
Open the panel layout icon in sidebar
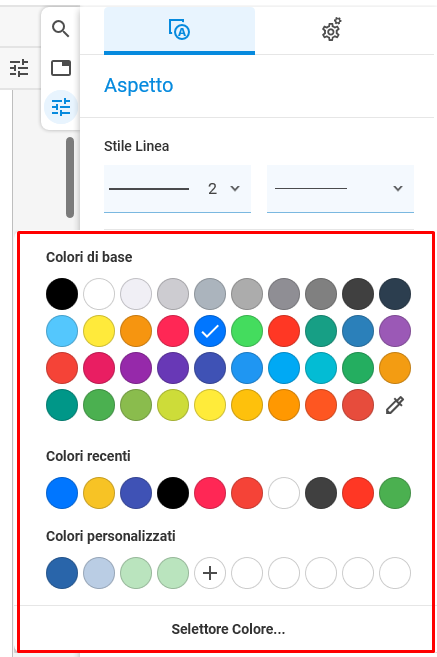click(x=61, y=68)
